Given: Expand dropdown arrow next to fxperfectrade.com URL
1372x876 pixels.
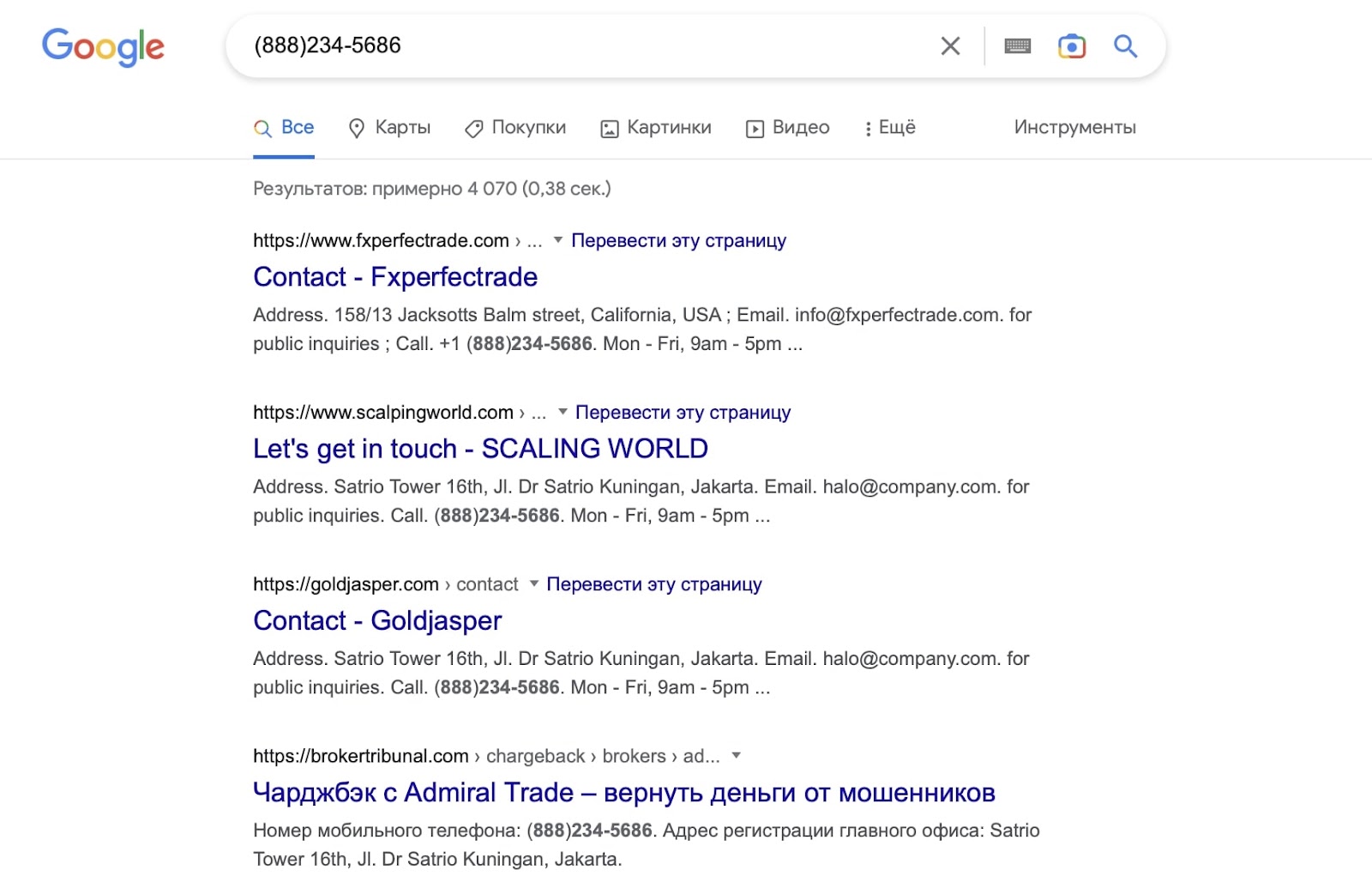Looking at the screenshot, I should pos(558,240).
